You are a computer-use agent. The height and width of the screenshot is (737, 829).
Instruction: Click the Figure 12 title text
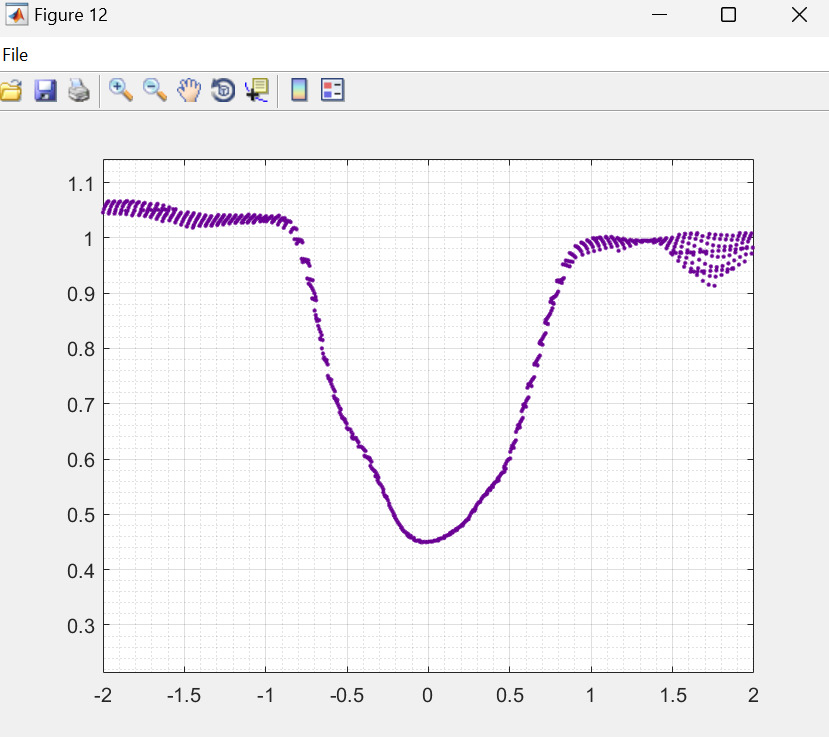pos(70,15)
